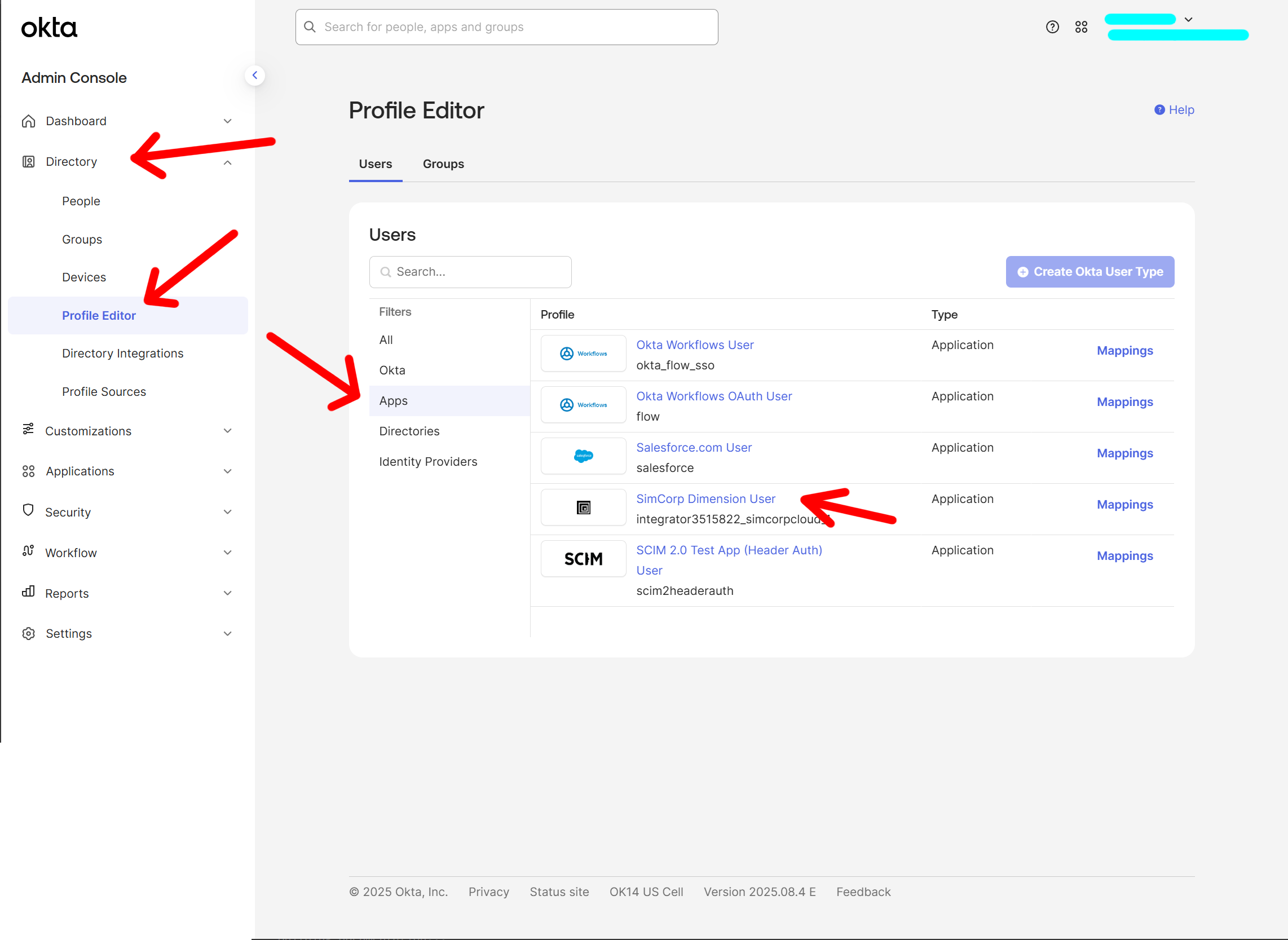
Task: Open Dashboard using the home icon
Action: [x=28, y=121]
